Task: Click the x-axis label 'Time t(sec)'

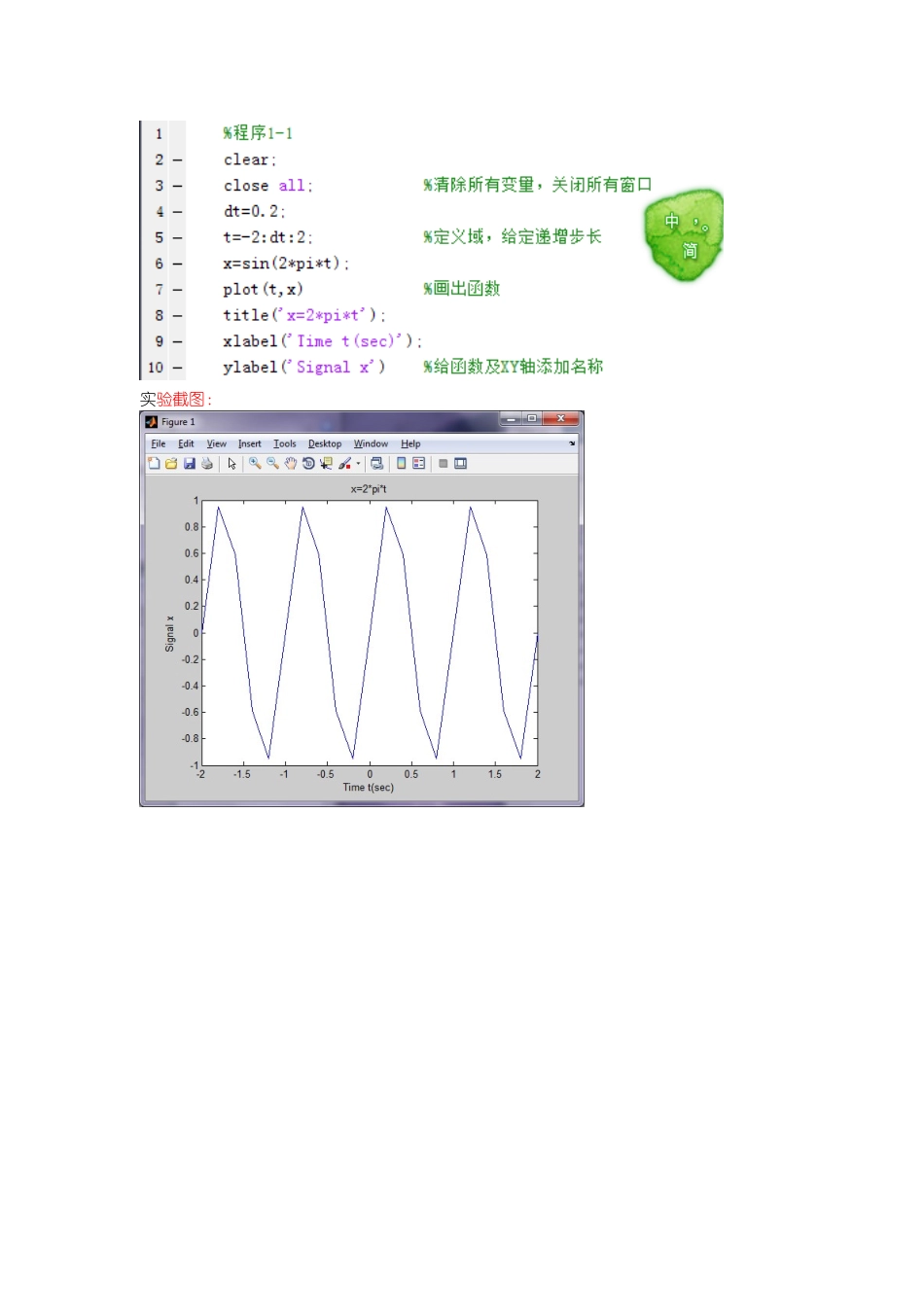Action: click(369, 788)
